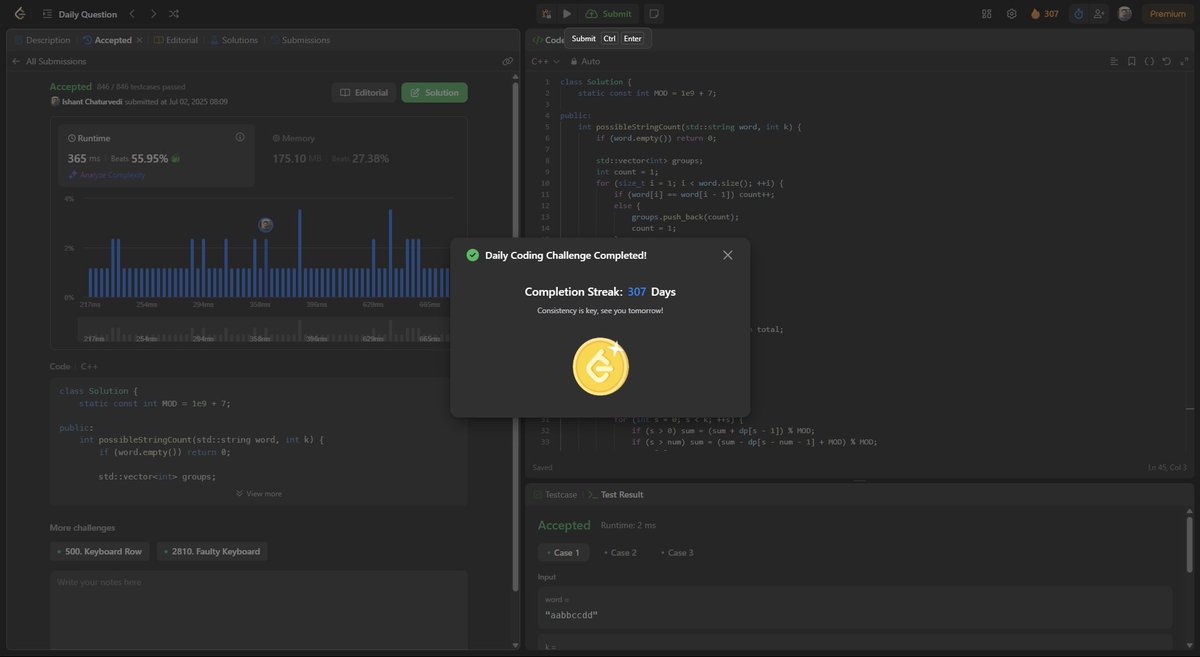Open the C++ language dropdown

pyautogui.click(x=545, y=61)
